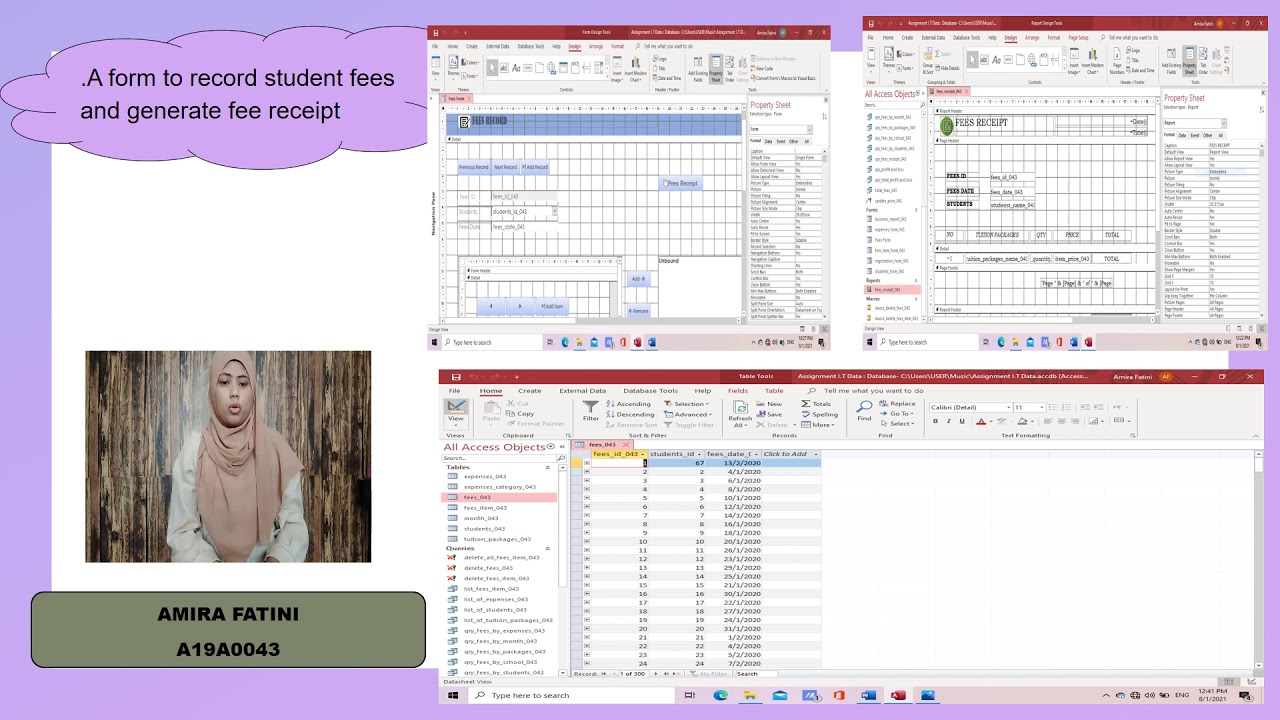Image resolution: width=1280 pixels, height=720 pixels.
Task: Click Logo in the Fees Form design ribbon
Action: (662, 59)
